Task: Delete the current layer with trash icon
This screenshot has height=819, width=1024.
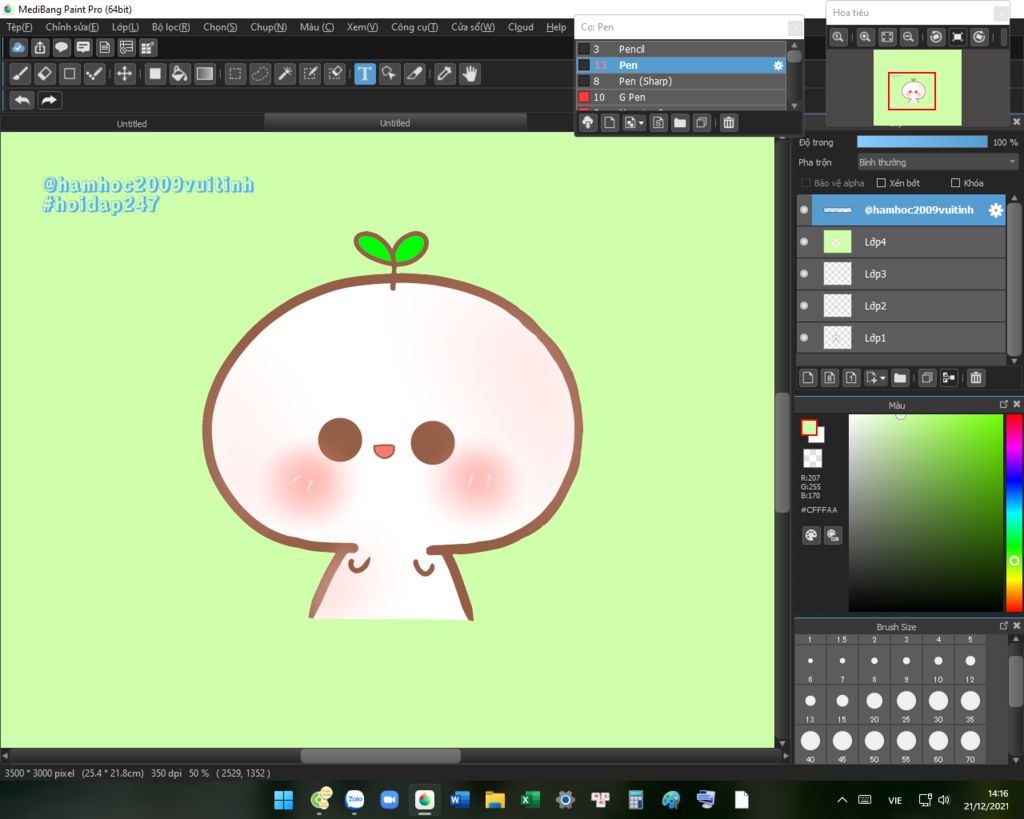Action: click(x=976, y=377)
